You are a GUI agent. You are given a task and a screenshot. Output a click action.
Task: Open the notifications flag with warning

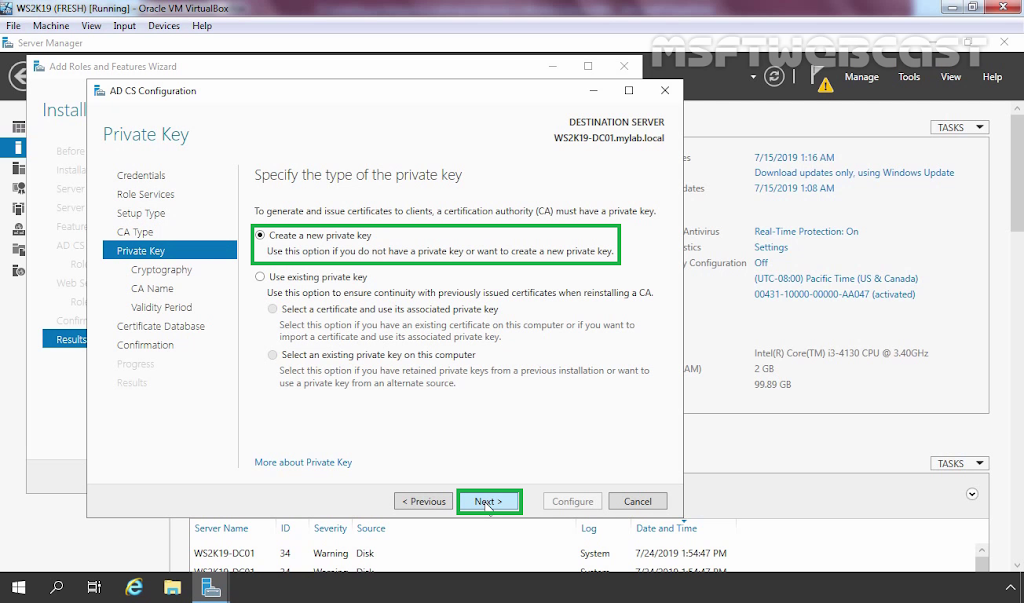pyautogui.click(x=821, y=79)
